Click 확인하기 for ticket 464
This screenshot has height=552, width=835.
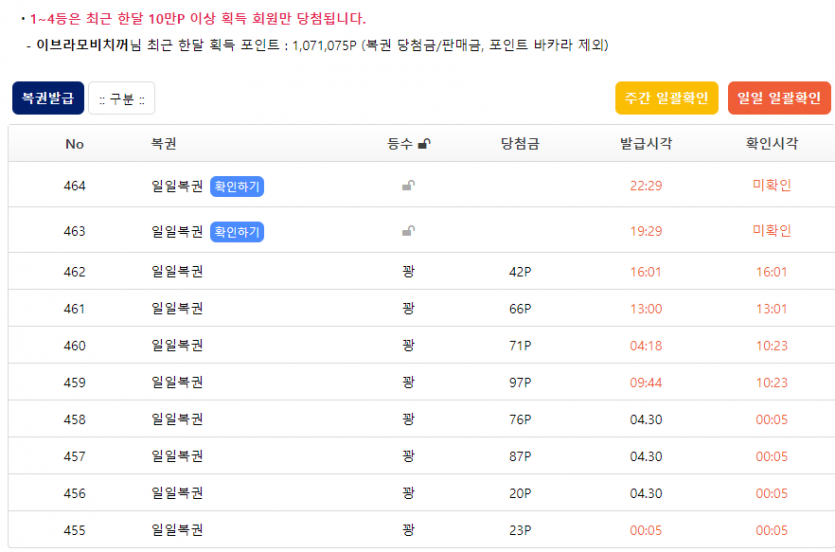click(237, 186)
